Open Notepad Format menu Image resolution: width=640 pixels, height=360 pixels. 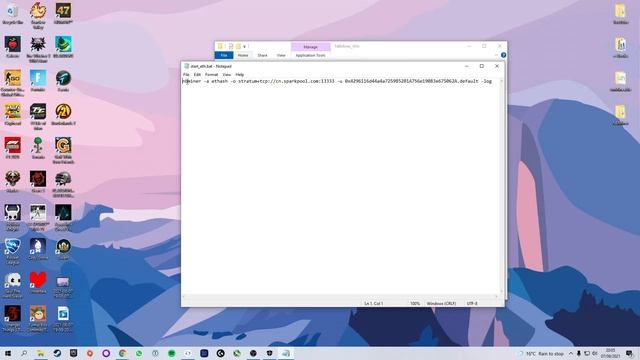(211, 75)
